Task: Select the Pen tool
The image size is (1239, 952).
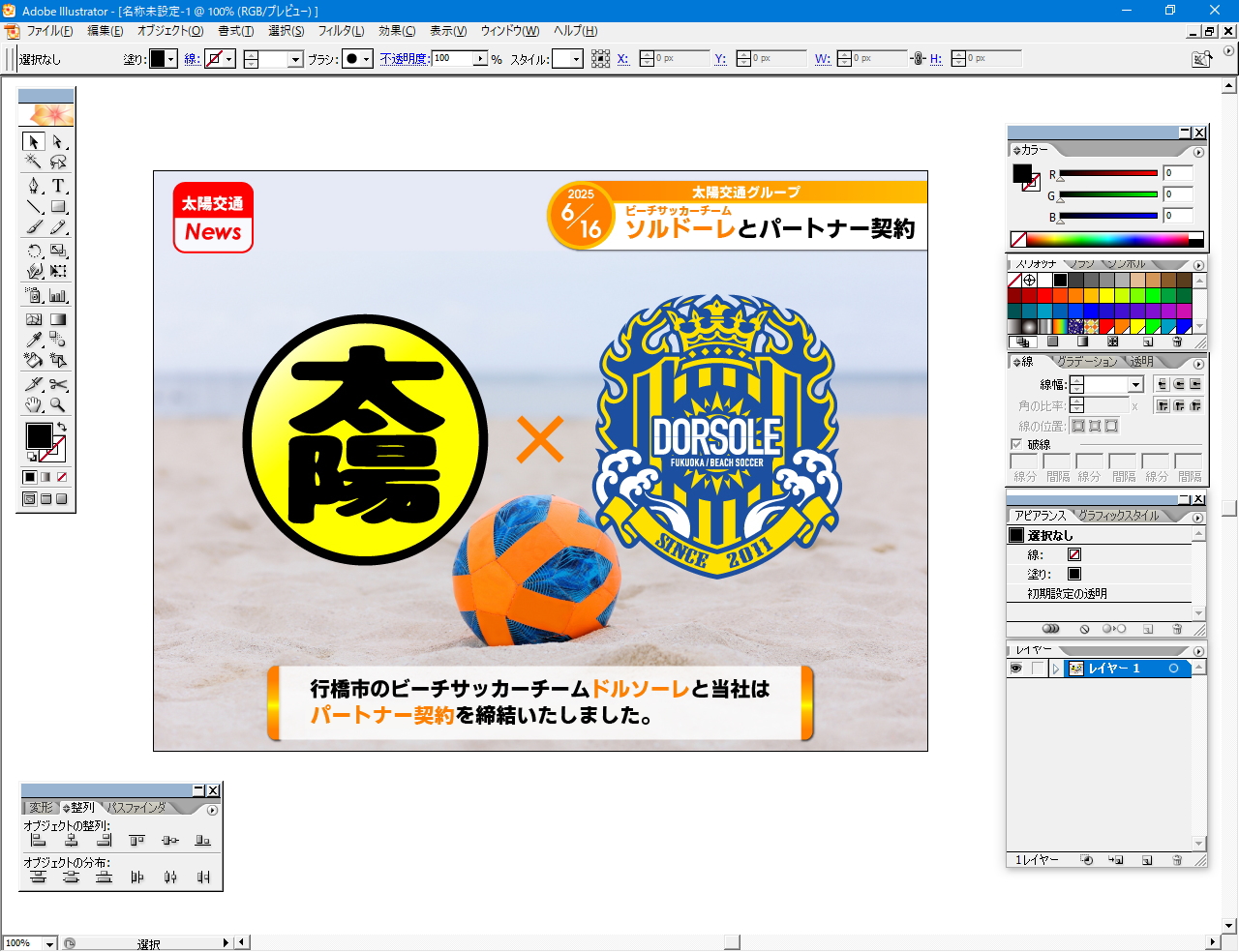Action: [x=34, y=186]
